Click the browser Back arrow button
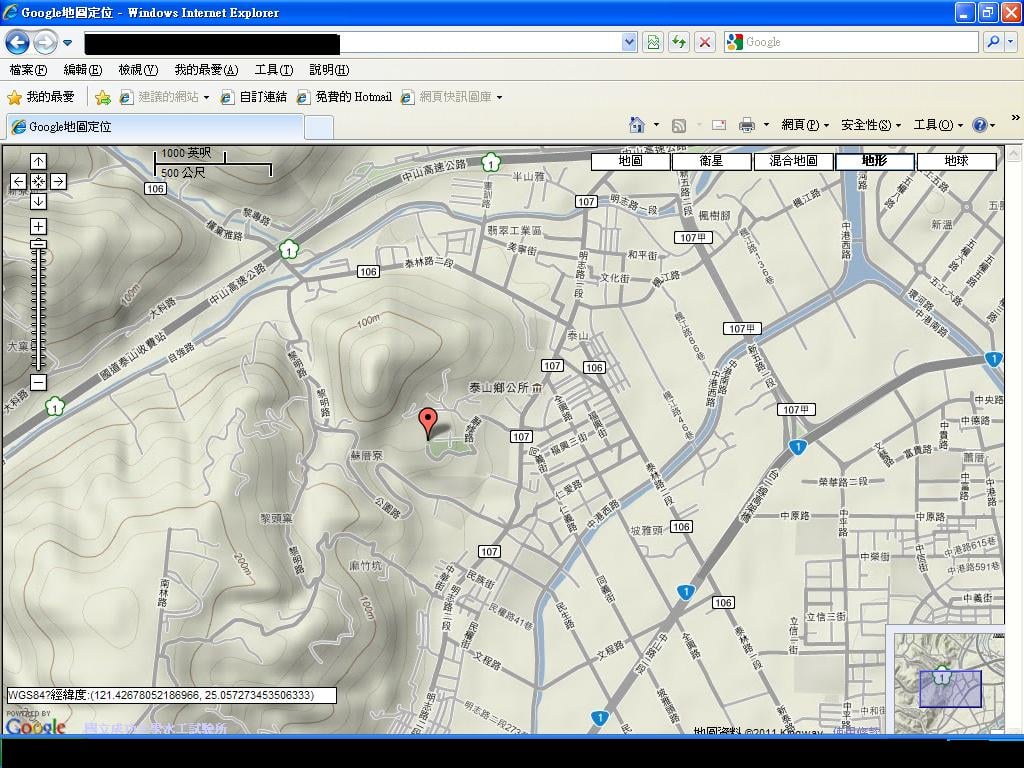Viewport: 1024px width, 768px height. pos(17,42)
